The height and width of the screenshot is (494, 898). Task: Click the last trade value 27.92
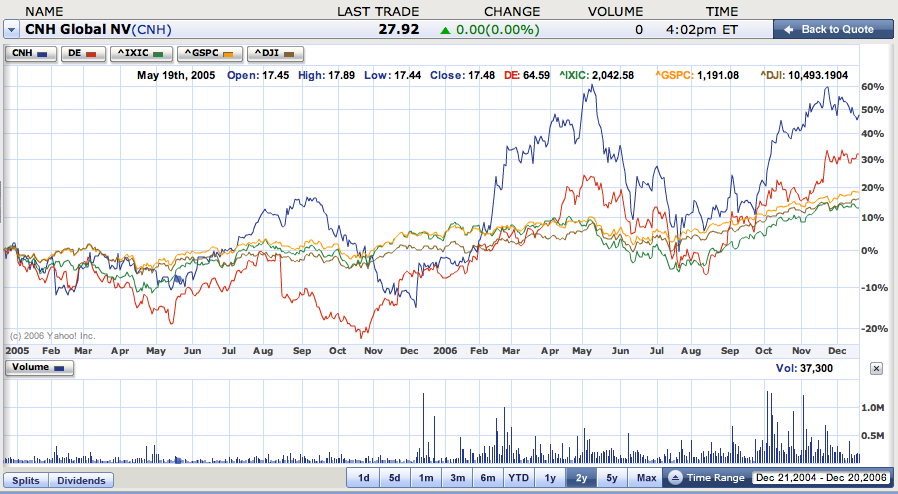click(x=399, y=29)
